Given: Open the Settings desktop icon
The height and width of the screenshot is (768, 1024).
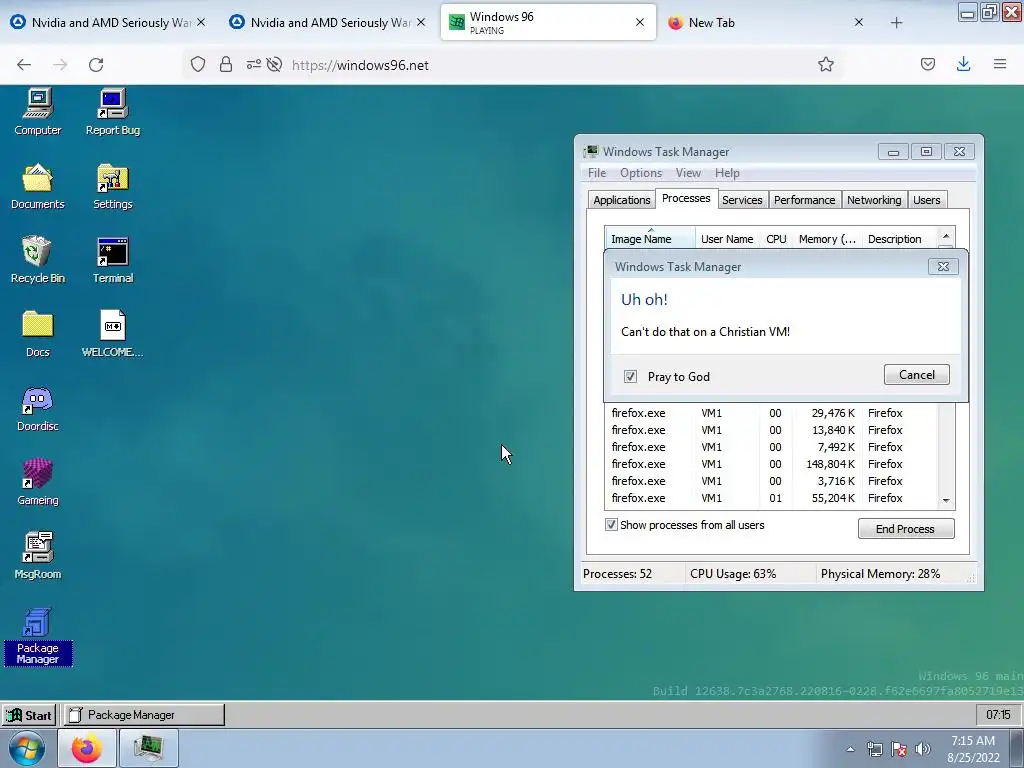Looking at the screenshot, I should pyautogui.click(x=112, y=186).
